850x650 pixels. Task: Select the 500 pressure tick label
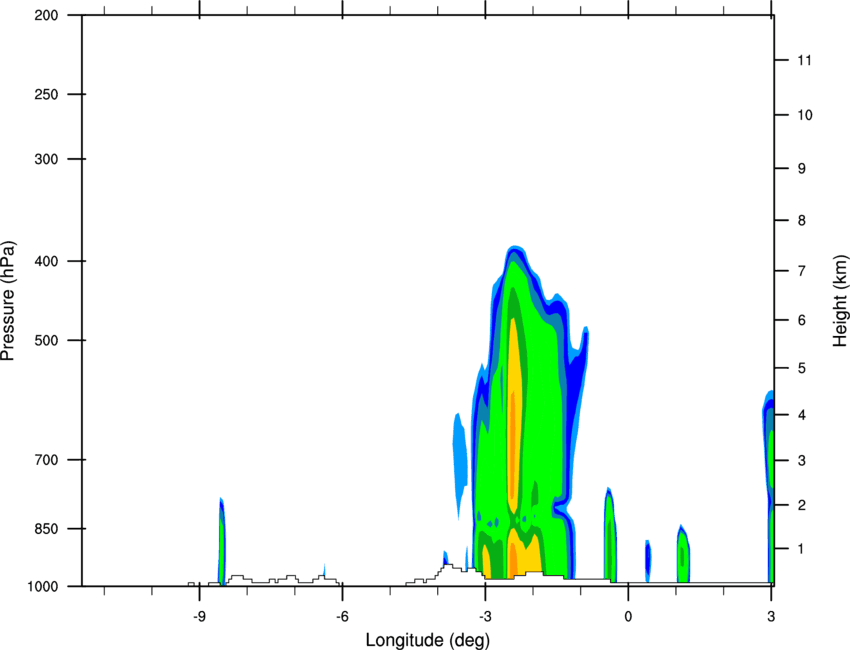[x=46, y=340]
